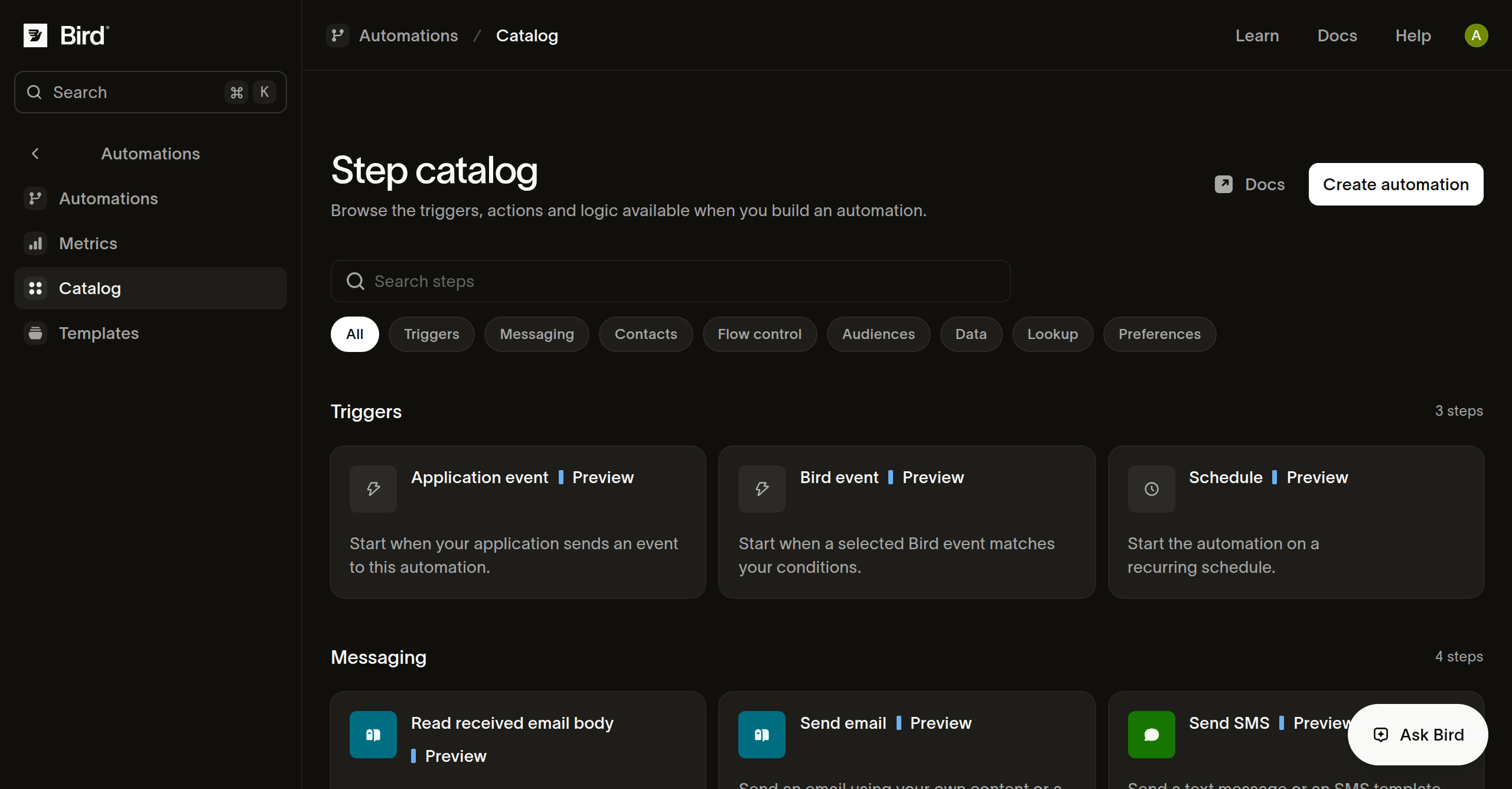Open Help in the top bar
The image size is (1512, 789).
pyautogui.click(x=1413, y=35)
